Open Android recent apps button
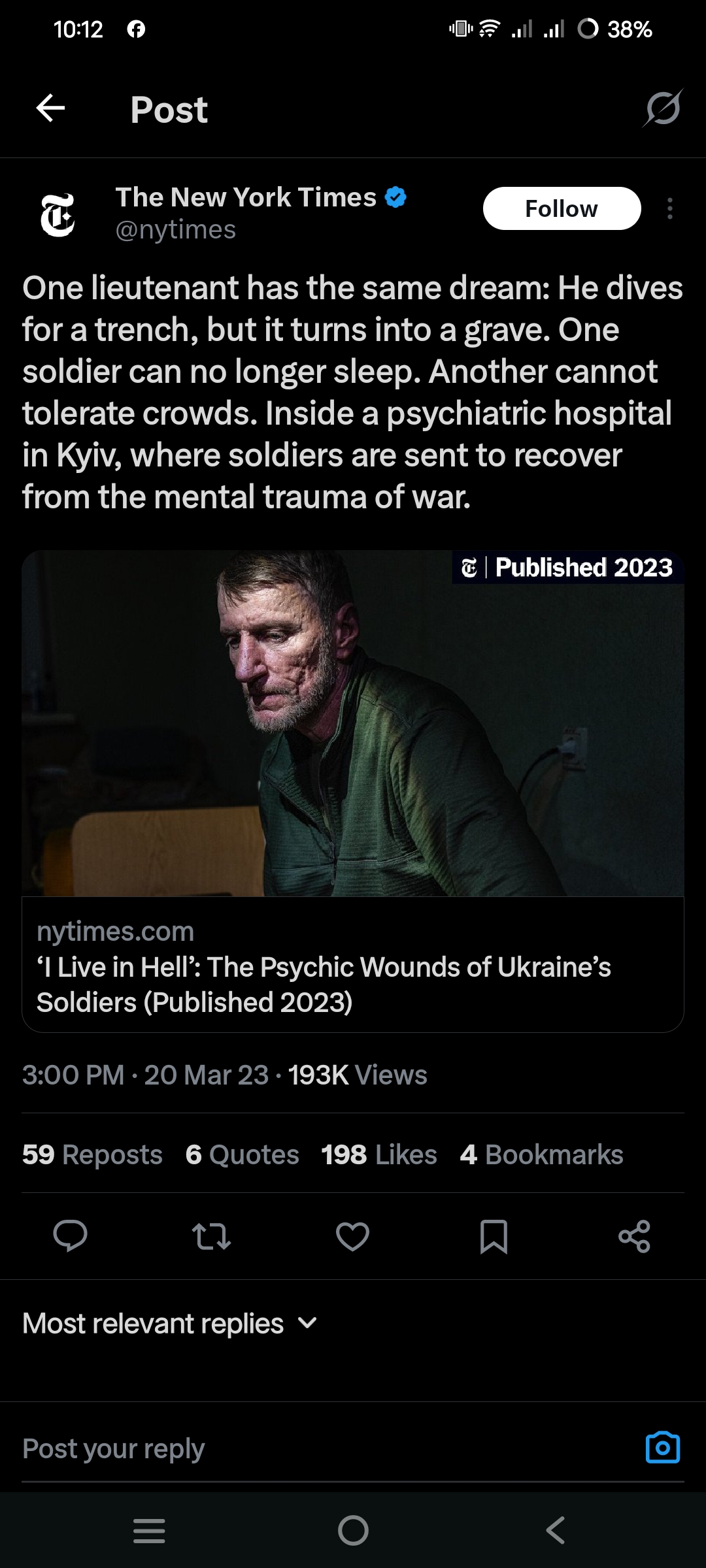The width and height of the screenshot is (706, 1568). pos(149,1530)
